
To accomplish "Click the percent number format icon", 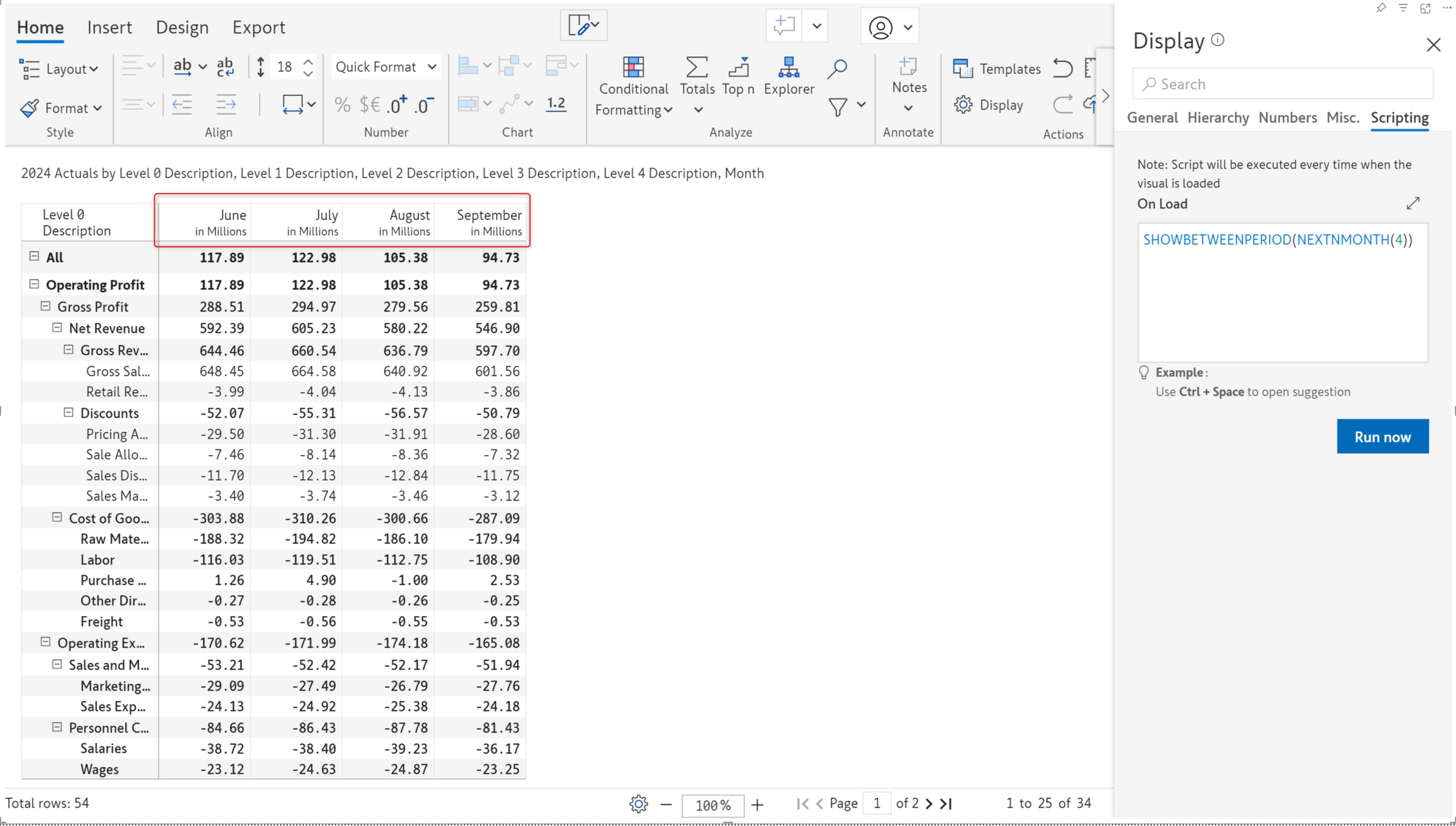I will tap(342, 105).
